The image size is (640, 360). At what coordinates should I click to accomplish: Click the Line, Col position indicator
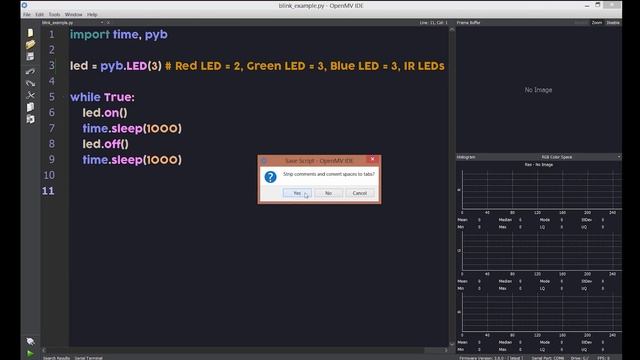coord(433,22)
